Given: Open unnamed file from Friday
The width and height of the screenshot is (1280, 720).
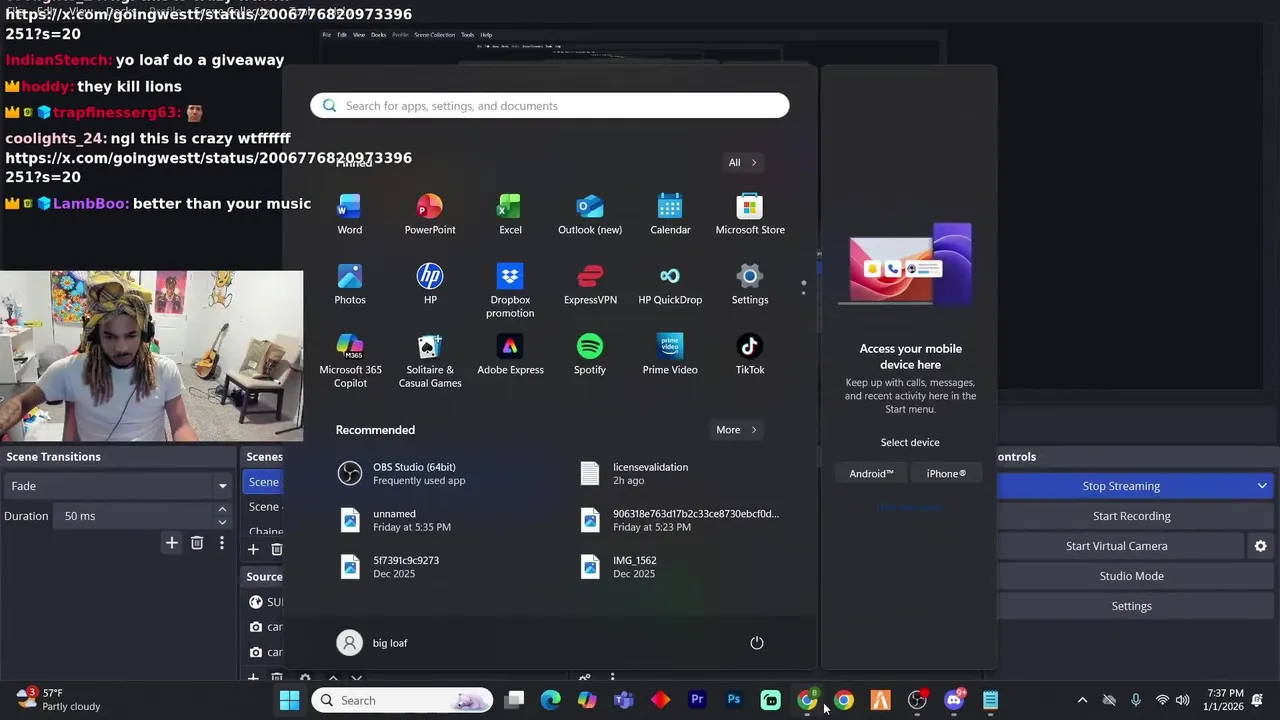Looking at the screenshot, I should [x=450, y=520].
